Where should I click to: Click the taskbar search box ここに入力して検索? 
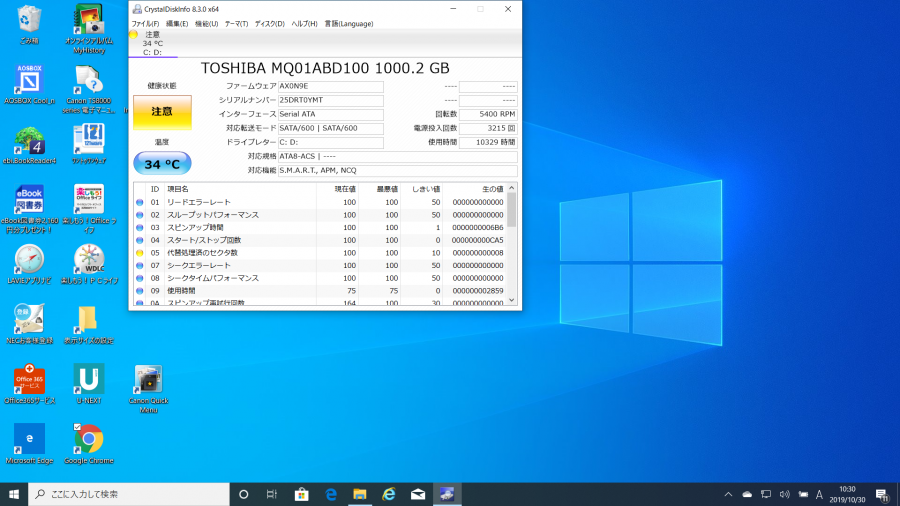pyautogui.click(x=129, y=494)
